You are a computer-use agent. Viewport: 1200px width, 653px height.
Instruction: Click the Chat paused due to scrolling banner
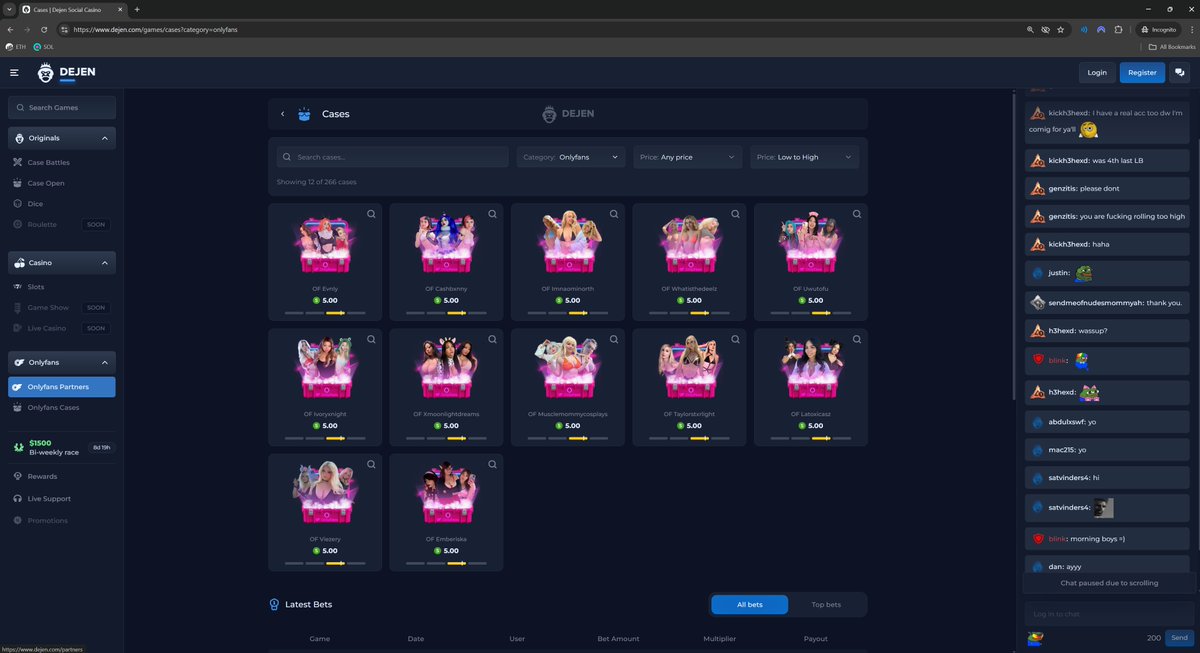point(1109,583)
